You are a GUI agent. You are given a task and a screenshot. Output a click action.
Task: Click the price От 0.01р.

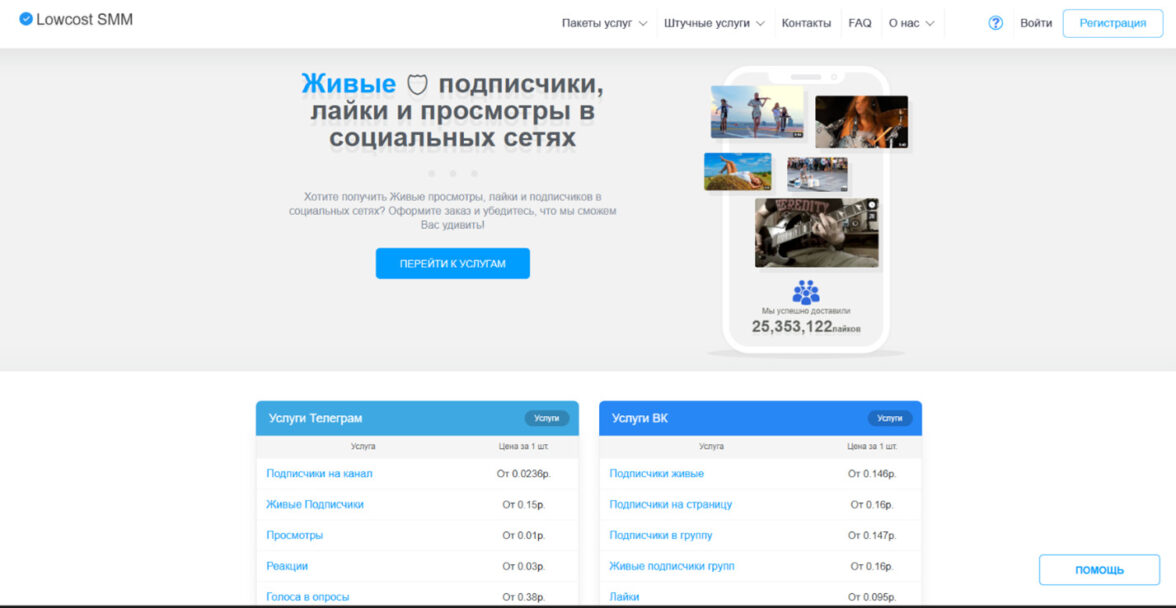tap(524, 535)
